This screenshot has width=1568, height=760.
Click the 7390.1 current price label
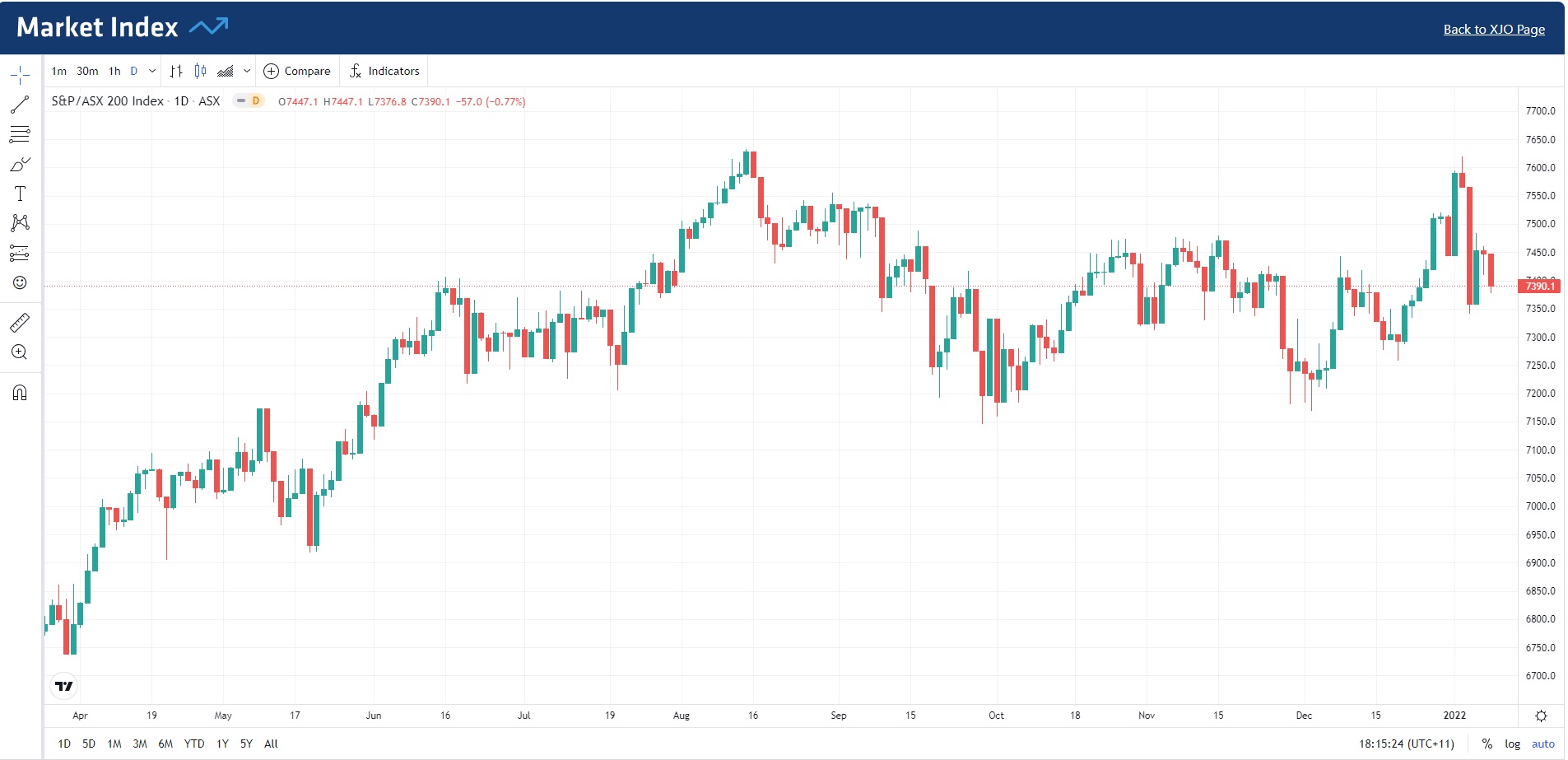click(x=1539, y=287)
